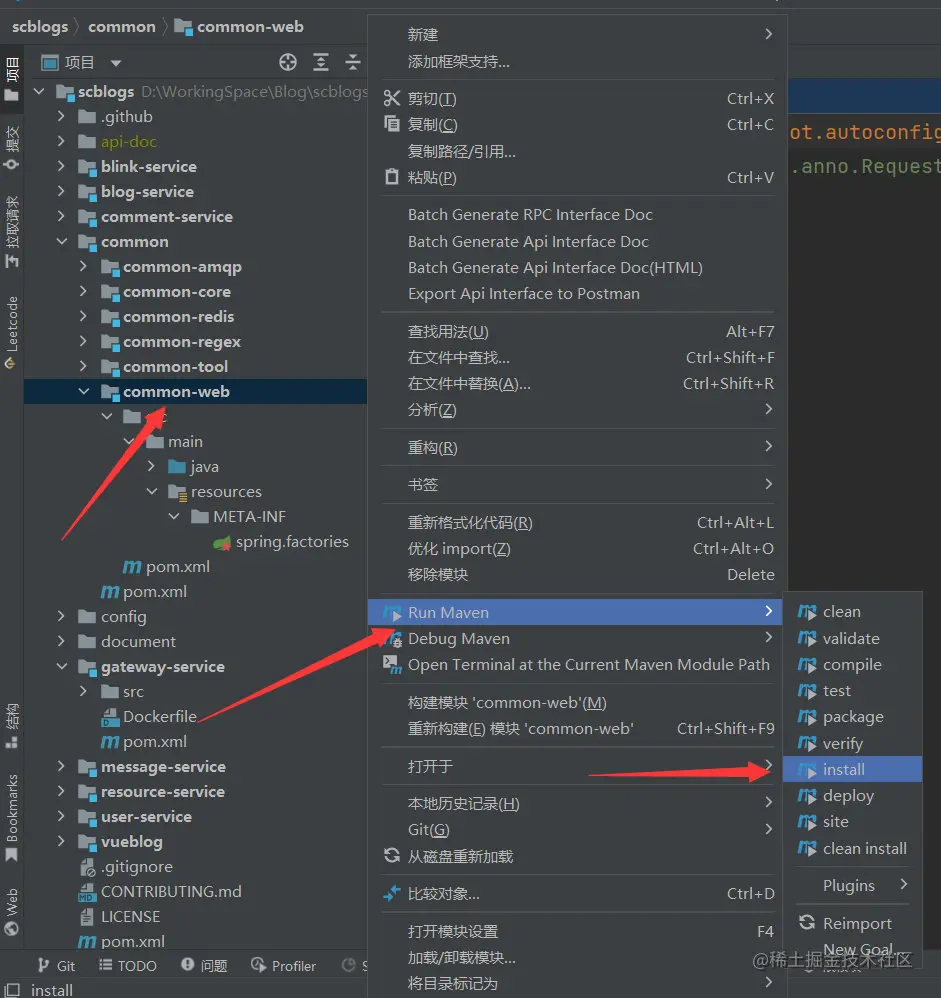
Task: Choose install Maven goal
Action: 853,770
